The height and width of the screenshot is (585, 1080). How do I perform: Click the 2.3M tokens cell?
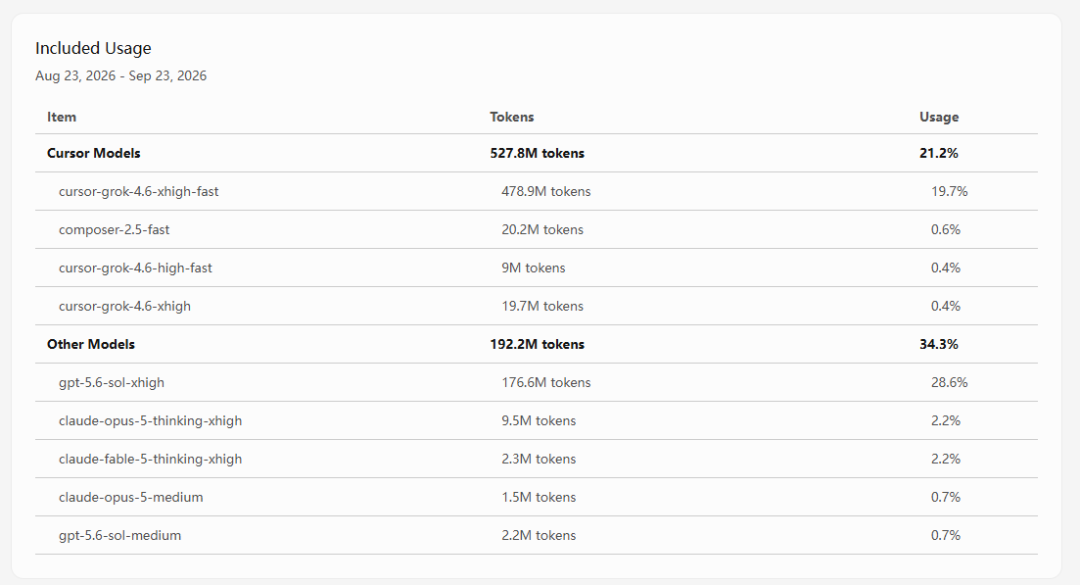click(x=539, y=459)
